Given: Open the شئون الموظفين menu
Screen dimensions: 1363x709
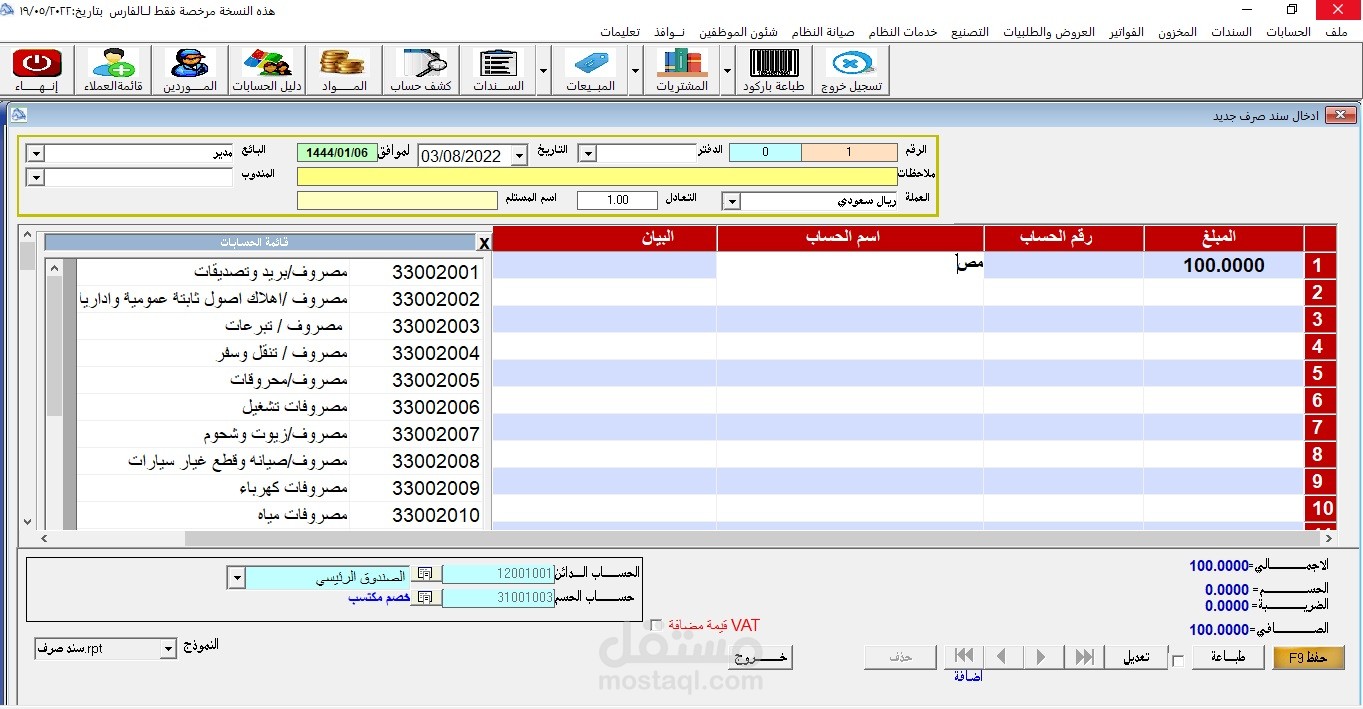Looking at the screenshot, I should tap(738, 32).
